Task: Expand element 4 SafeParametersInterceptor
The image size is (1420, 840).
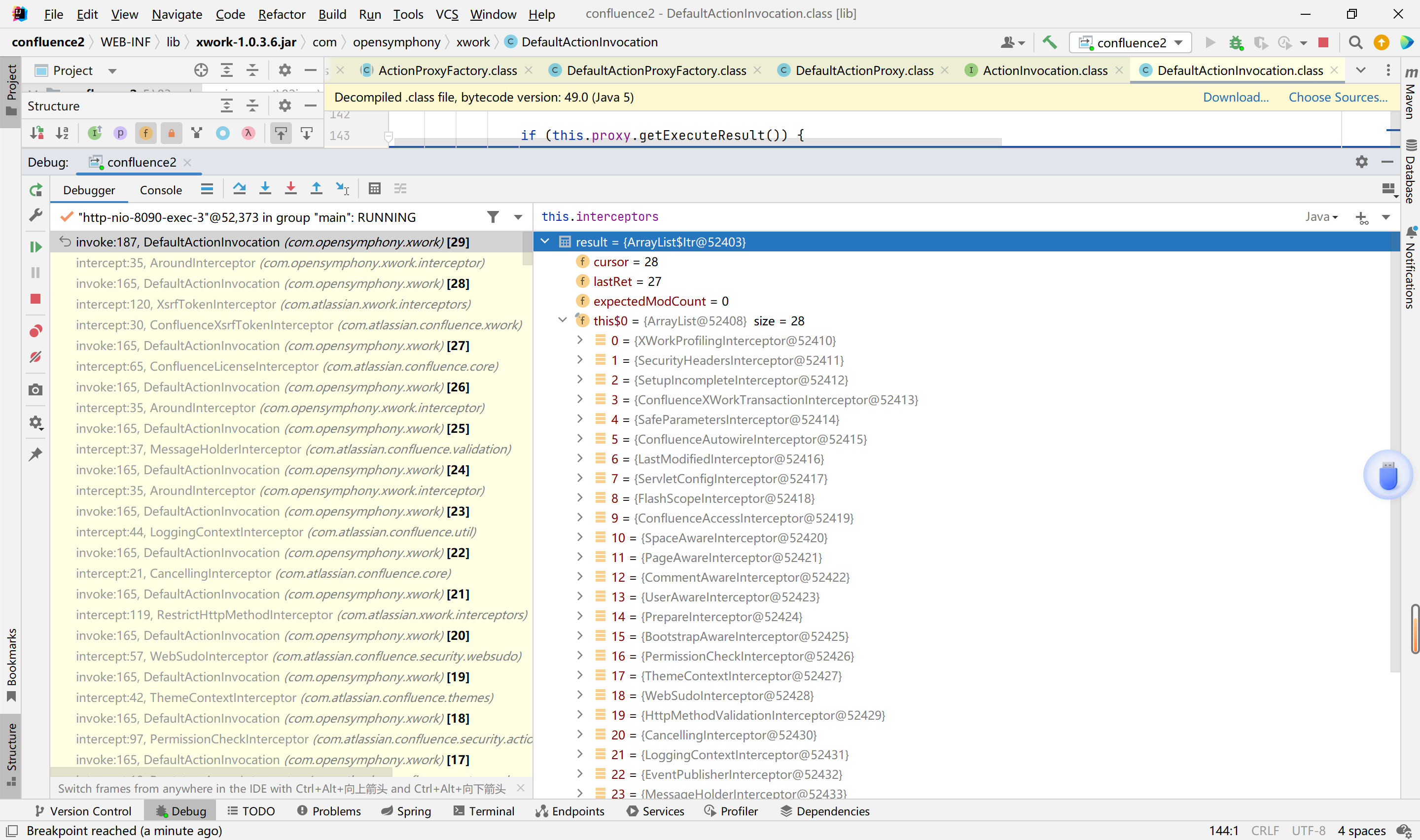Action: pos(579,419)
